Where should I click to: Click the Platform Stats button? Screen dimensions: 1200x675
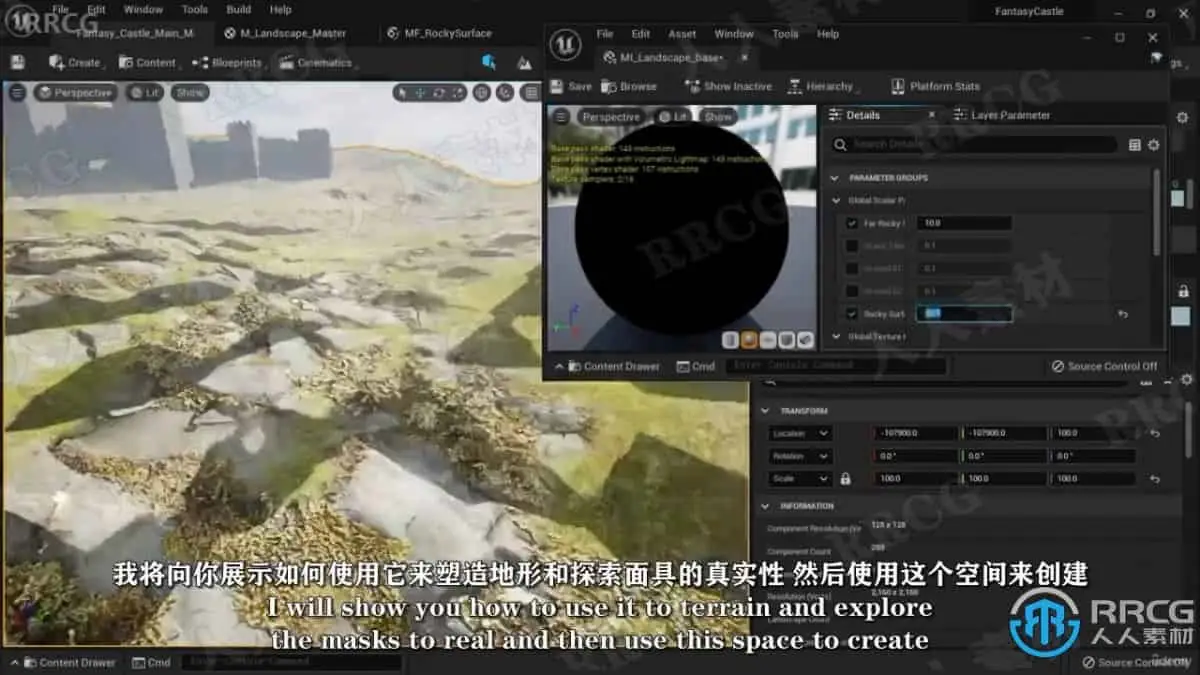click(x=936, y=86)
